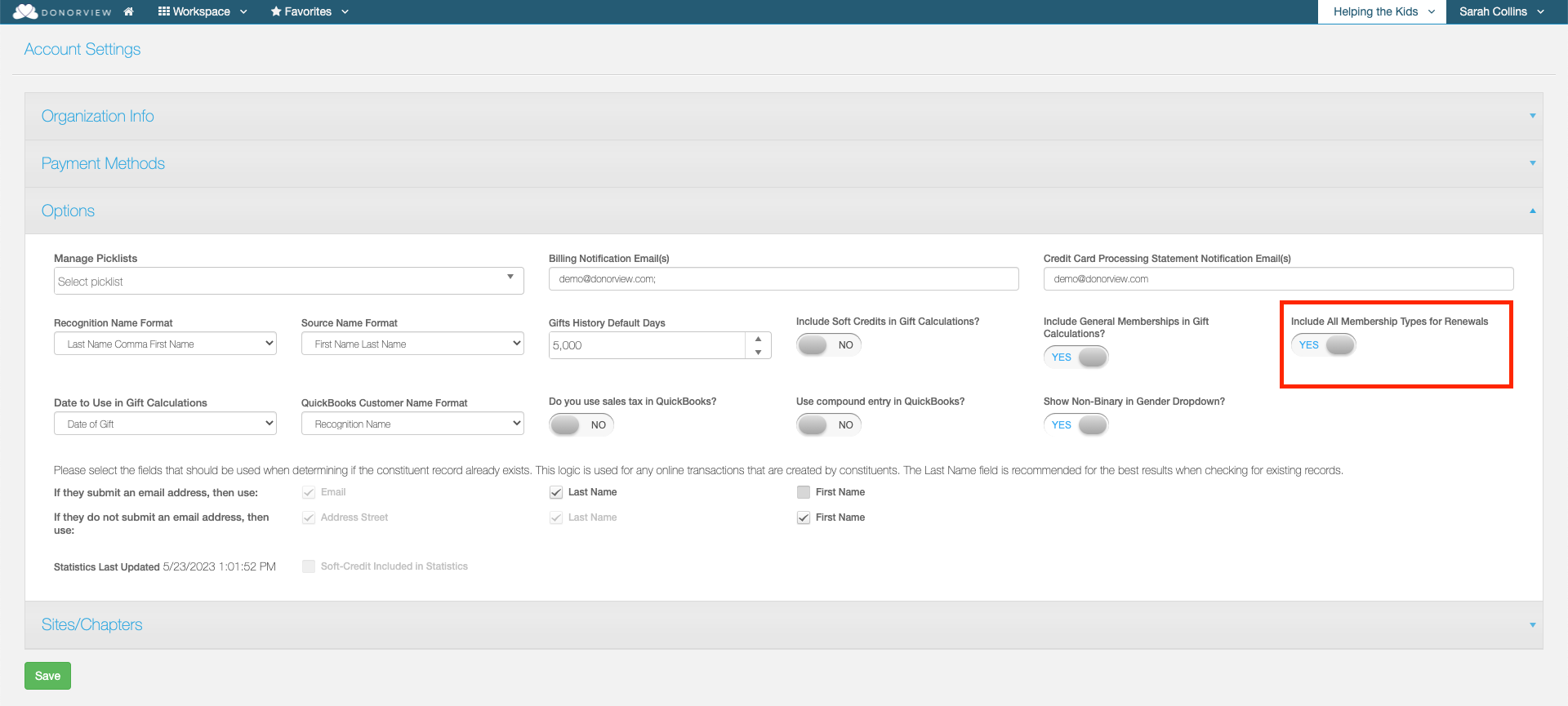Click the Gifts History Default Days field
The image size is (1568, 706).
[x=647, y=345]
